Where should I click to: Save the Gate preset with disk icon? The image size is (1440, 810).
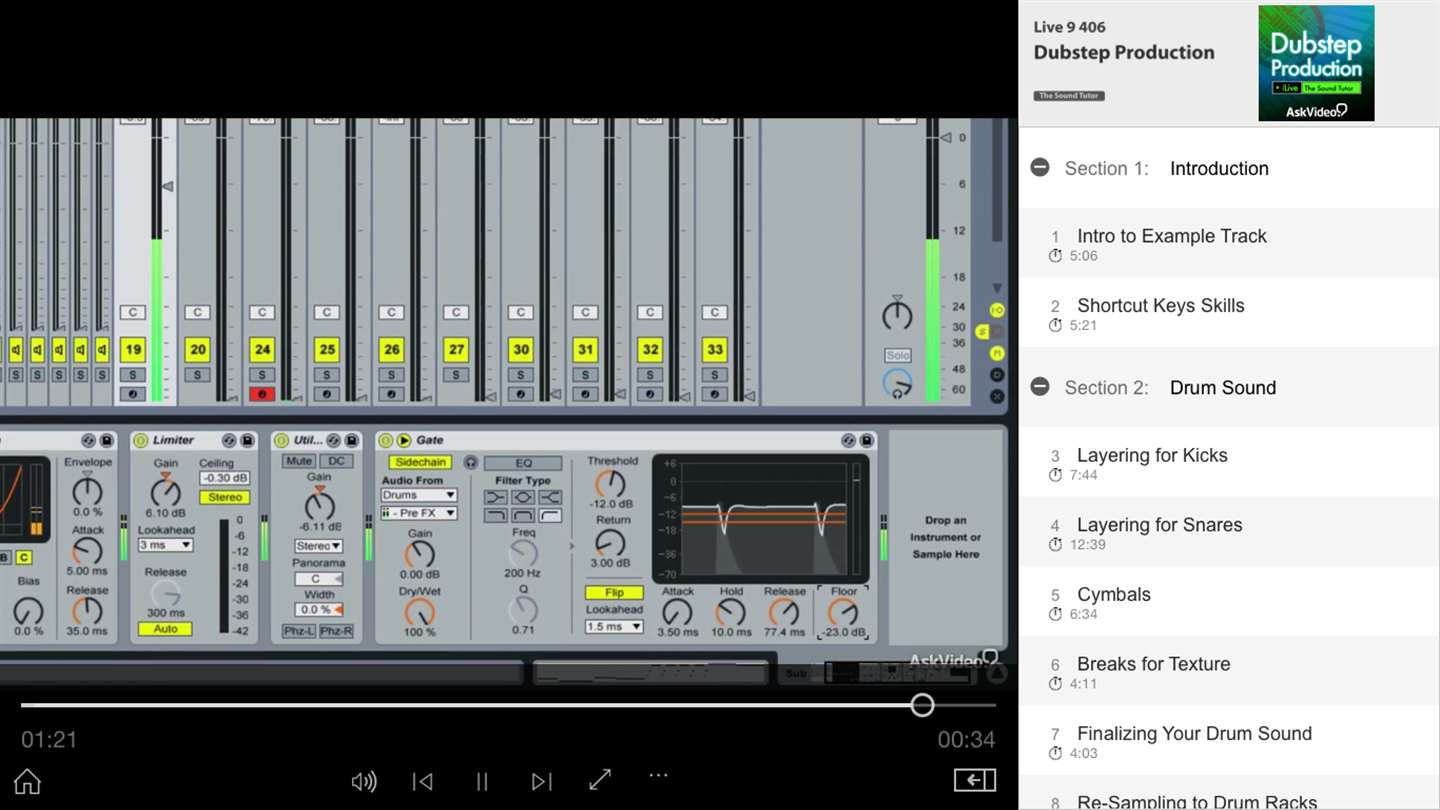click(x=866, y=440)
